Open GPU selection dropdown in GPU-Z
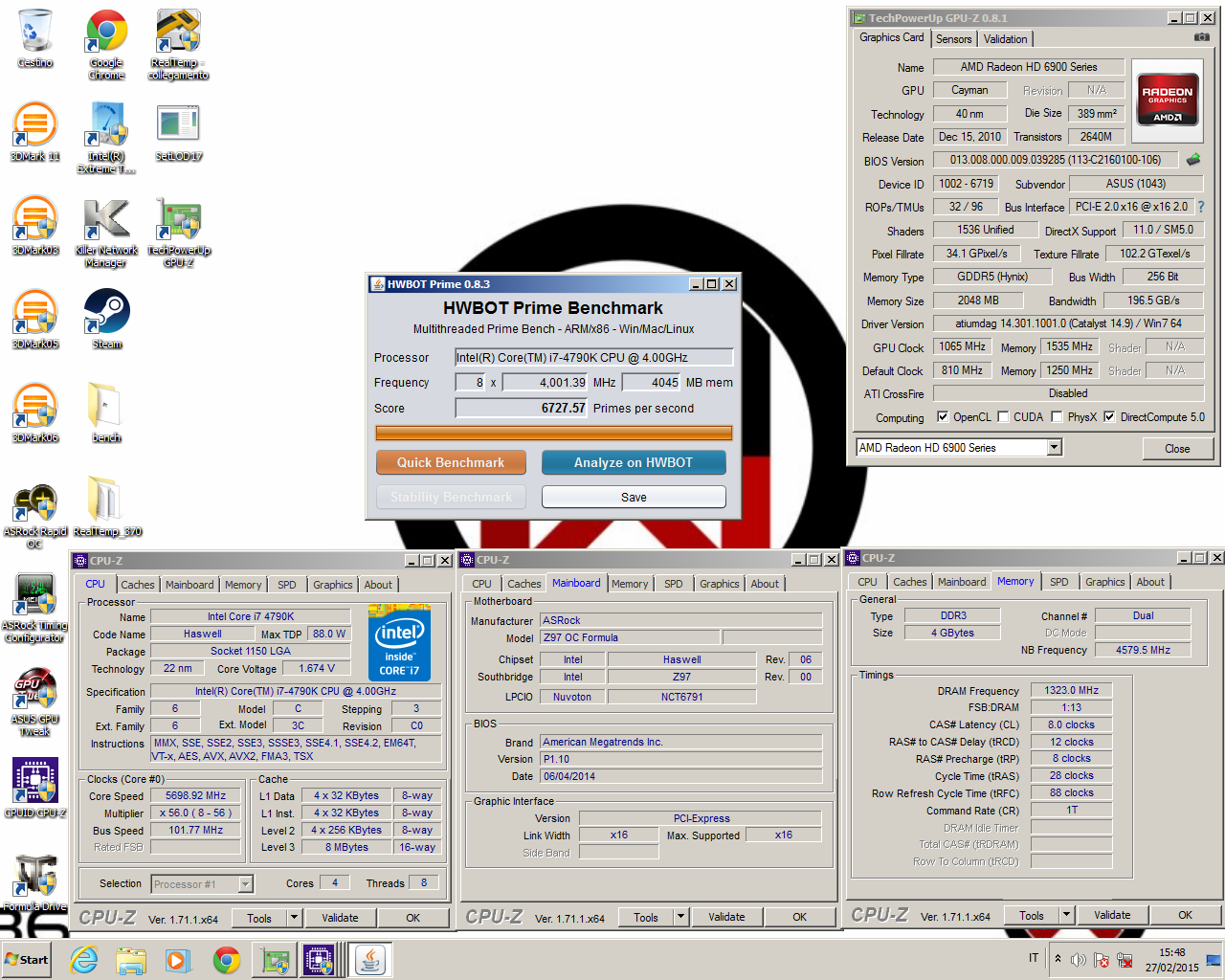The height and width of the screenshot is (980, 1225). (1054, 447)
